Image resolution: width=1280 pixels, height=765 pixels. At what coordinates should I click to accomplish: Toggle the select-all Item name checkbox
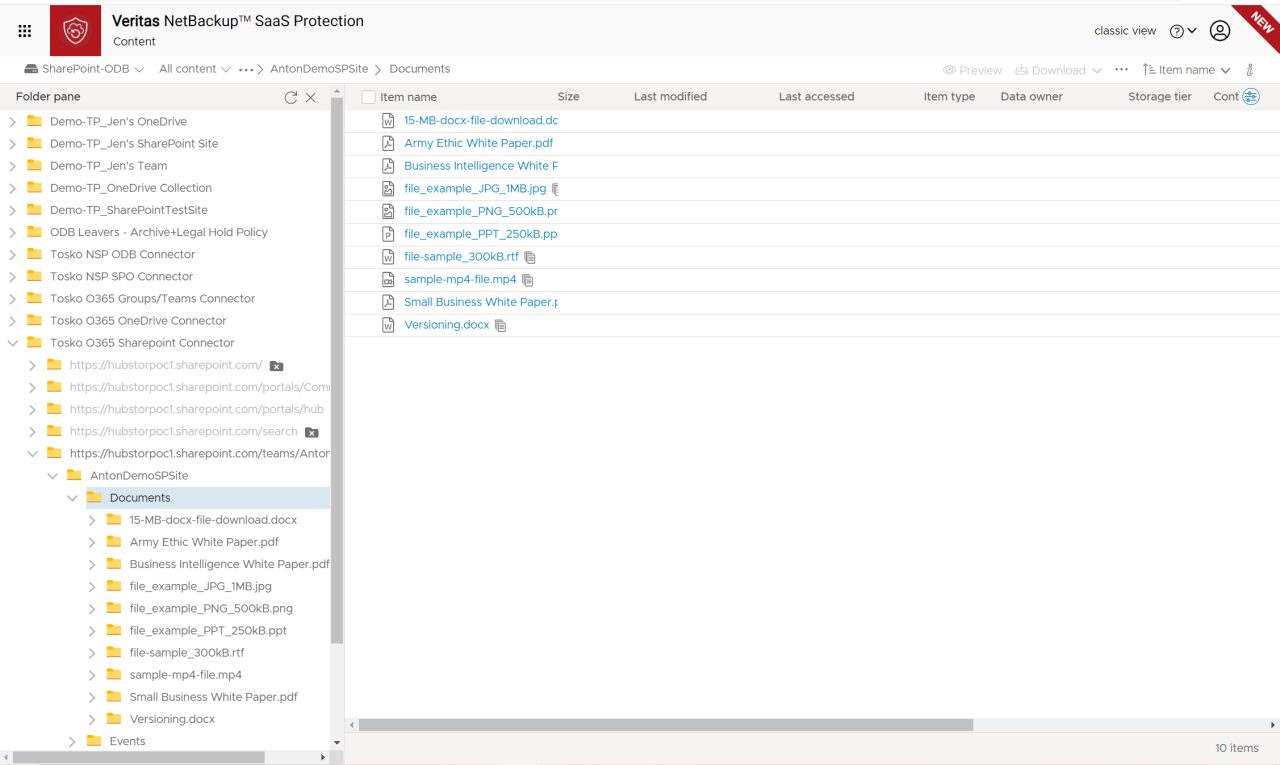coord(368,97)
